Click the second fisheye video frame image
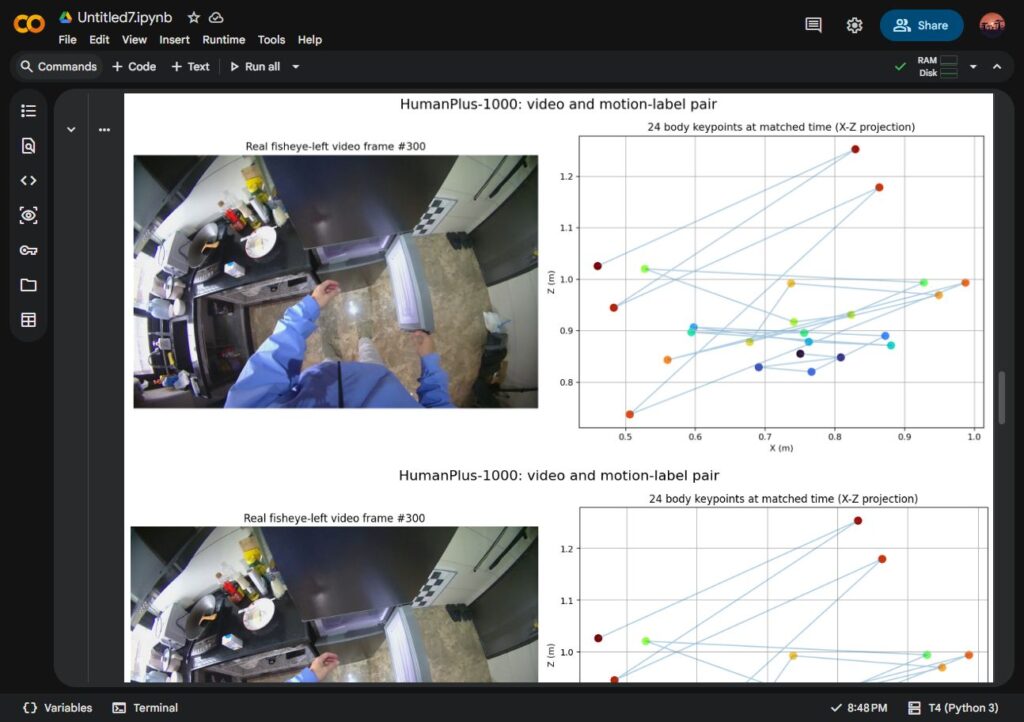 pyautogui.click(x=334, y=604)
